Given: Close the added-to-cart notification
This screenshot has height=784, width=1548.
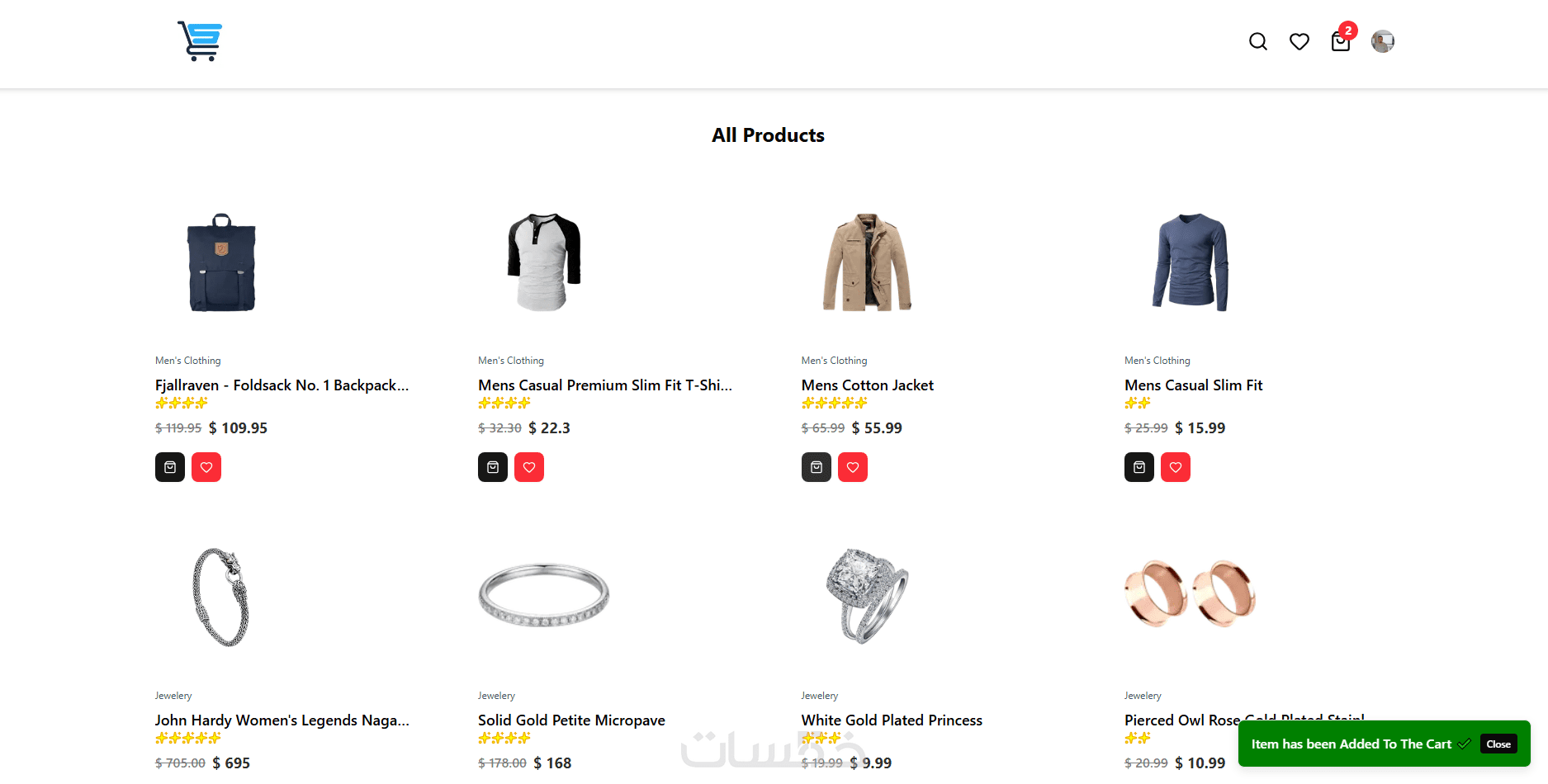Looking at the screenshot, I should [1498, 744].
